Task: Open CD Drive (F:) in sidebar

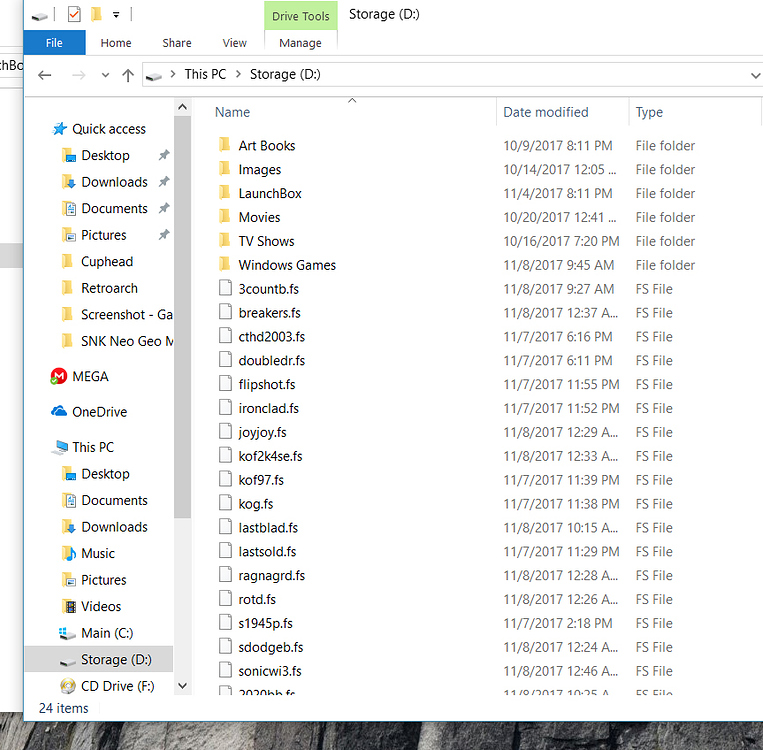Action: (x=114, y=686)
